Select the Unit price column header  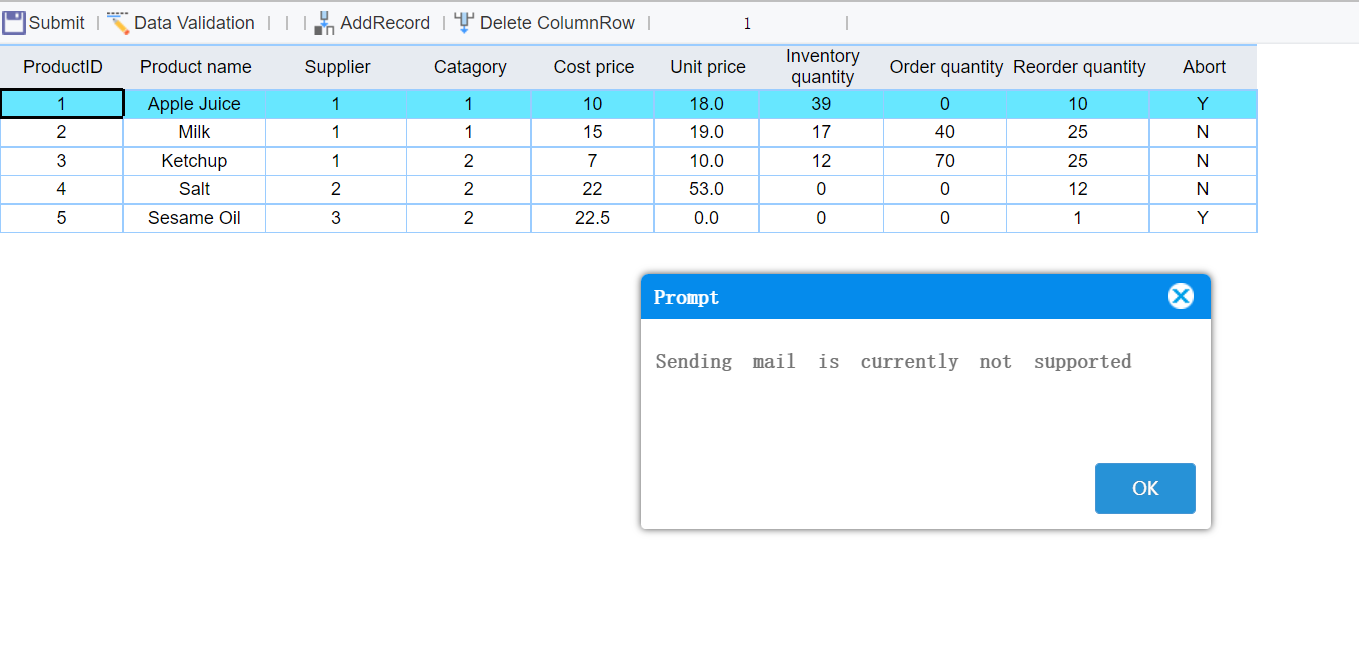pyautogui.click(x=707, y=67)
